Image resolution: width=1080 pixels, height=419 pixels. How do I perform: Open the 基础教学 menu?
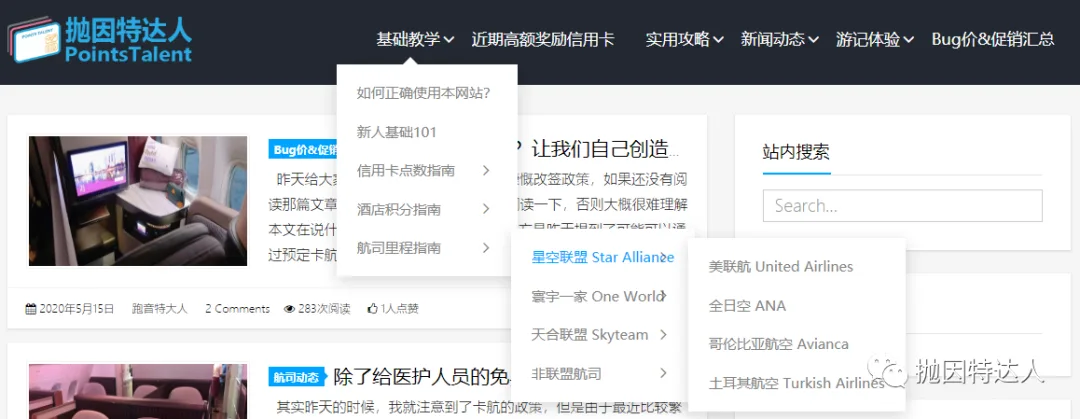click(415, 39)
